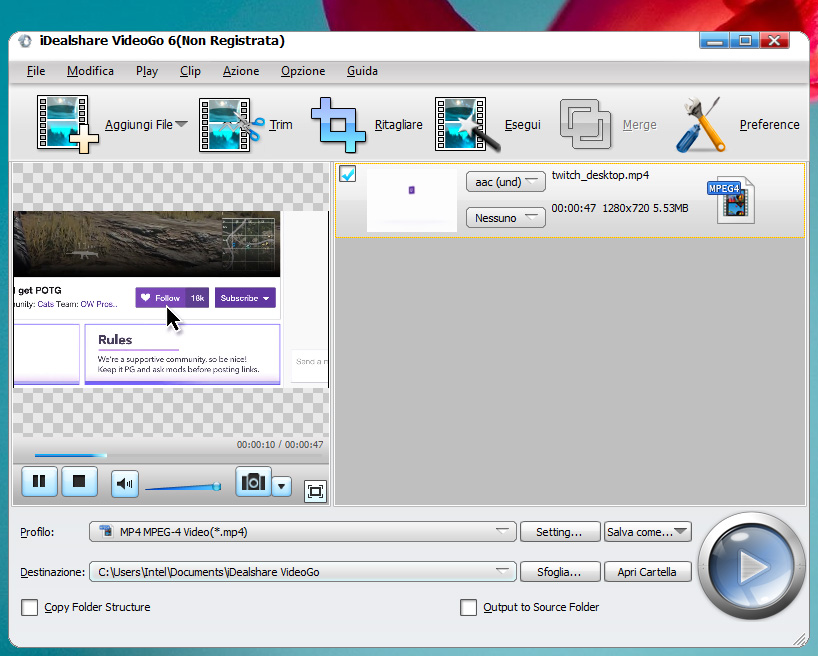Image resolution: width=818 pixels, height=656 pixels.
Task: Uncheck the twitch_desktop.mp4 file checkbox
Action: coord(348,174)
